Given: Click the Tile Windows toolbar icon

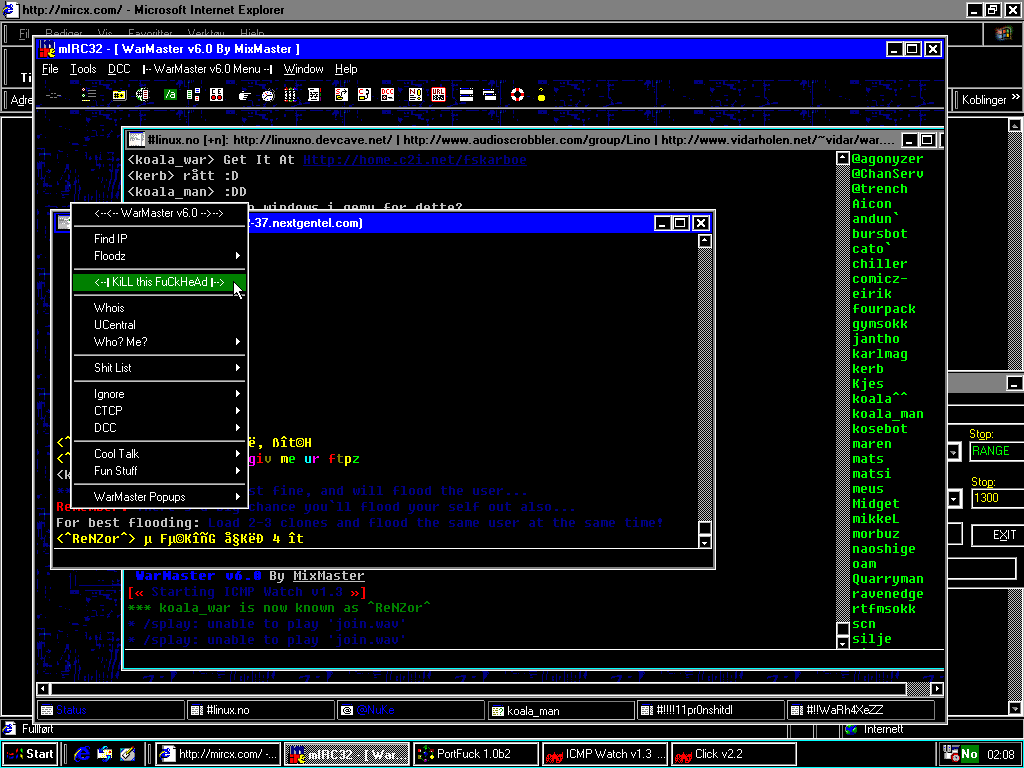Looking at the screenshot, I should pyautogui.click(x=466, y=95).
